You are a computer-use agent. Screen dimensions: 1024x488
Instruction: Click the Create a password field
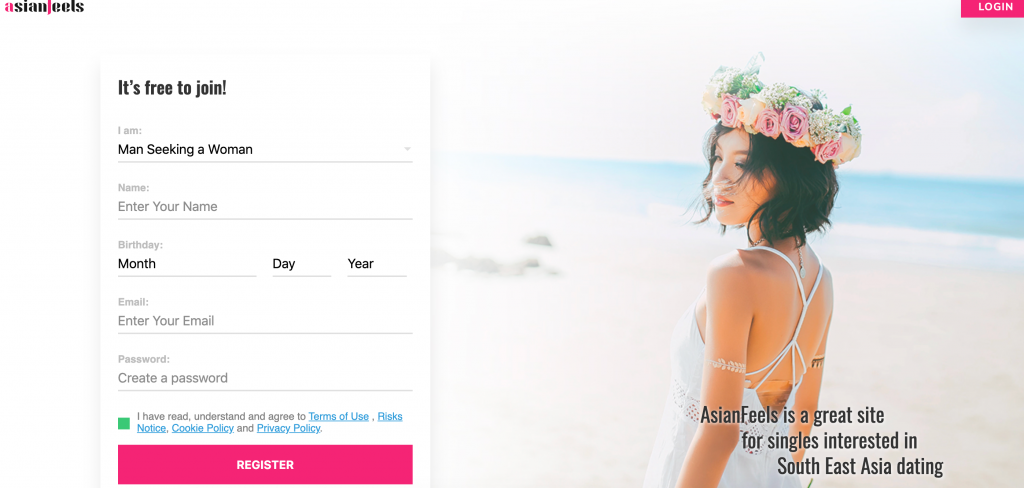coord(265,378)
